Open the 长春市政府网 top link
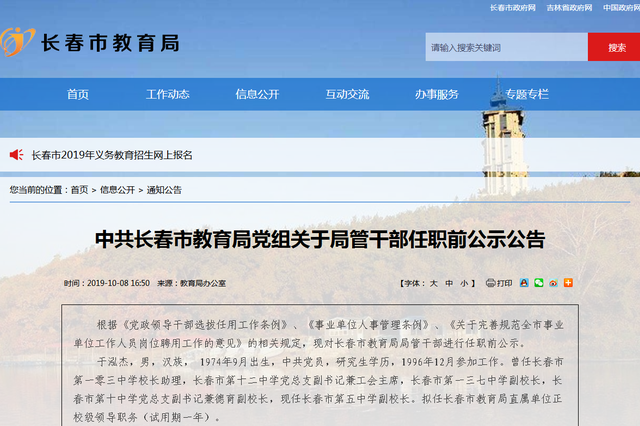Viewport: 640px width, 426px height. coord(513,8)
